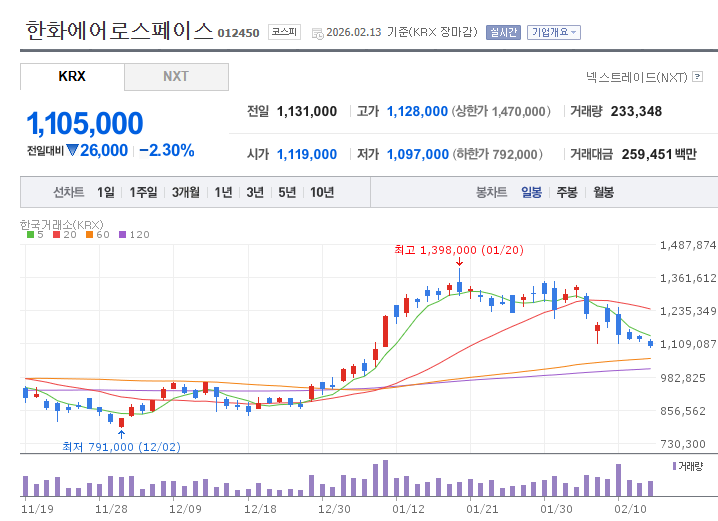Image resolution: width=718 pixels, height=521 pixels.
Task: Select the 일봉 daily candle chart
Action: pyautogui.click(x=532, y=192)
